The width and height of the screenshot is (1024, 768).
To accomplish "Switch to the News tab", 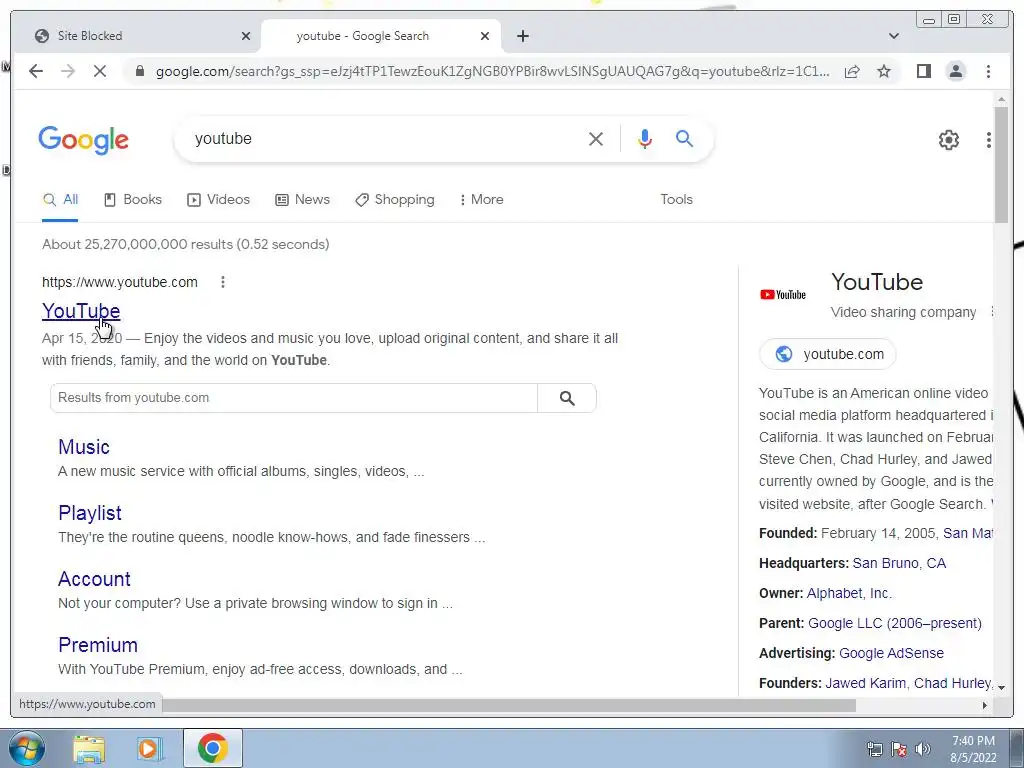I will (x=302, y=200).
